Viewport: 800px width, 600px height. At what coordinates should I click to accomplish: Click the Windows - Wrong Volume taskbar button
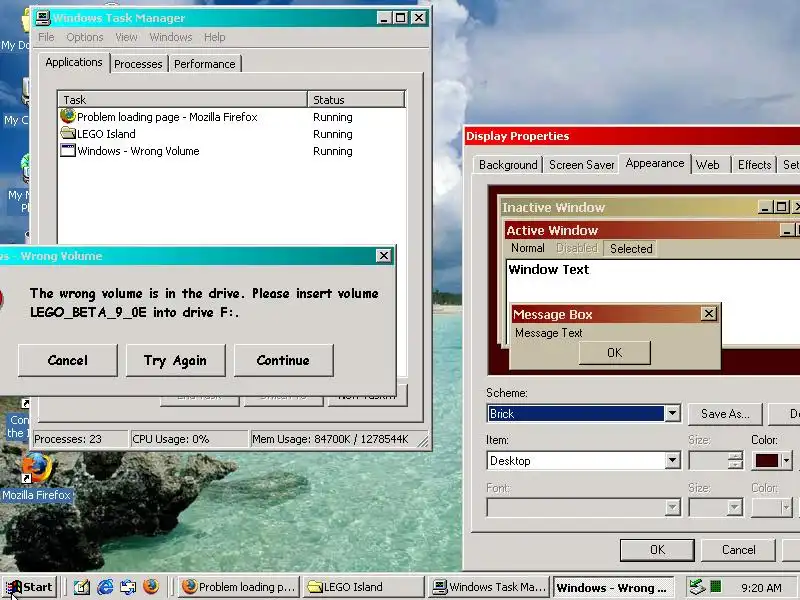click(x=614, y=588)
